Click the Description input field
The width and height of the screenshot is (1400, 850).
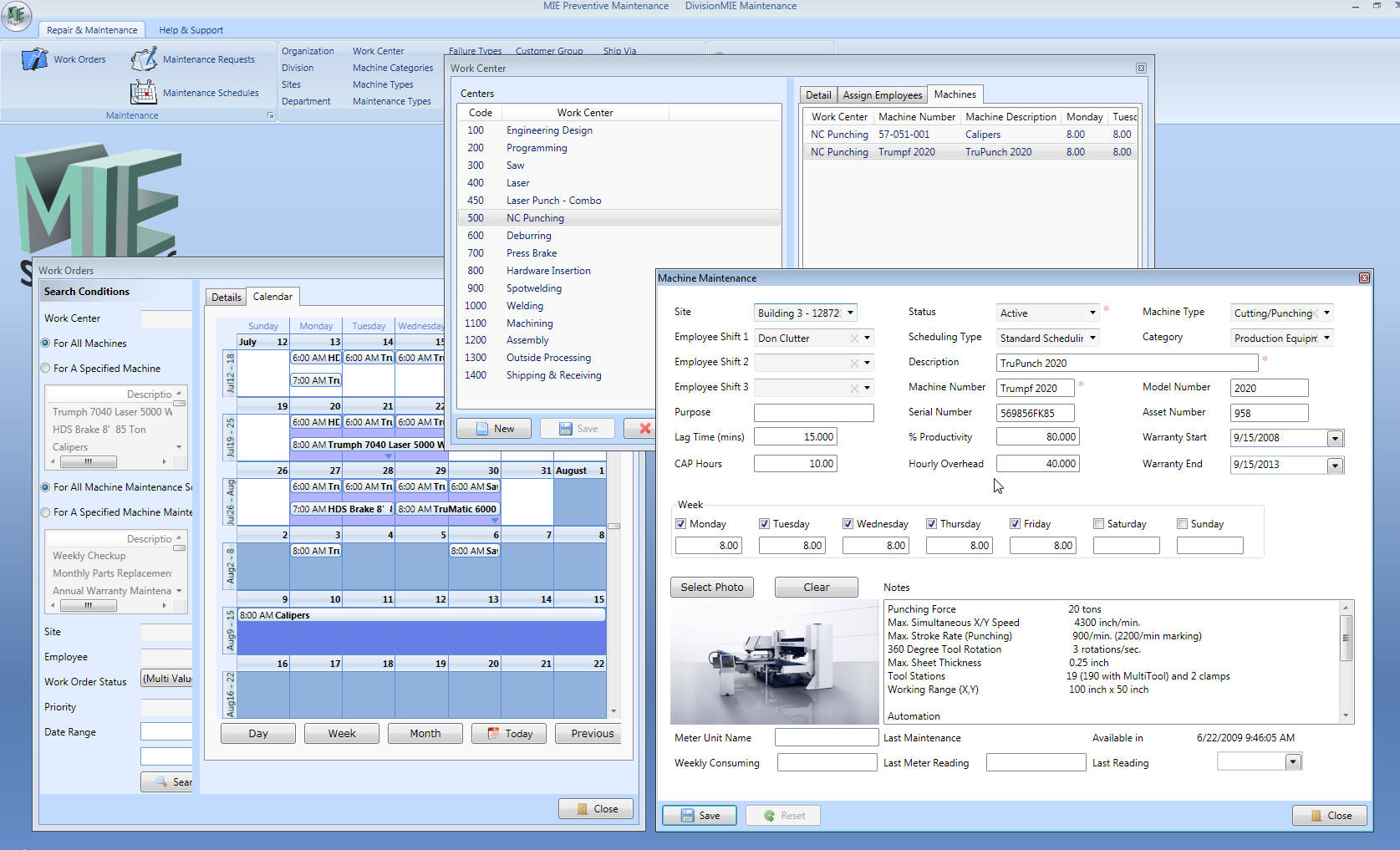click(1127, 363)
